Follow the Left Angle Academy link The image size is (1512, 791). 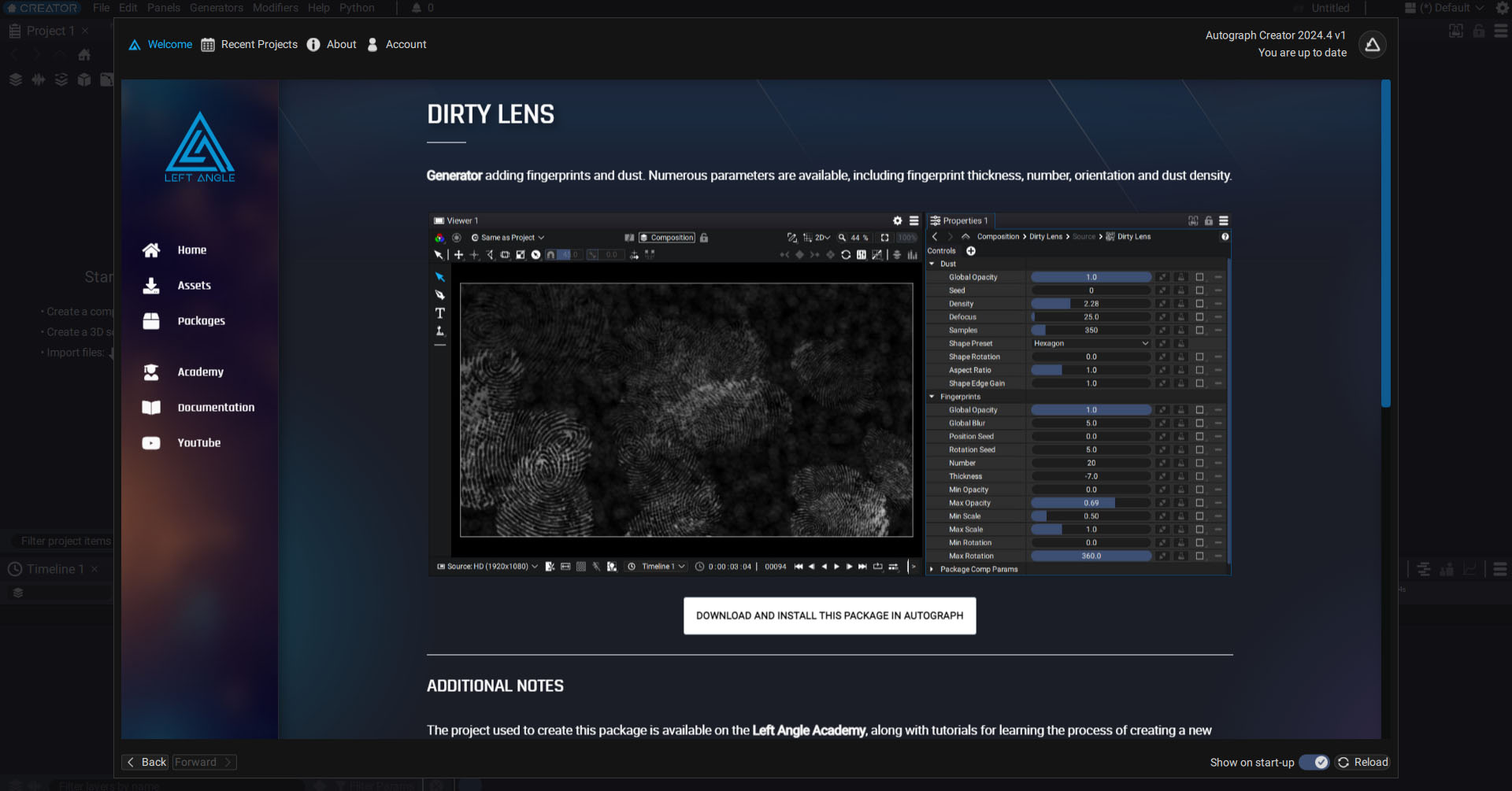pyautogui.click(x=809, y=730)
